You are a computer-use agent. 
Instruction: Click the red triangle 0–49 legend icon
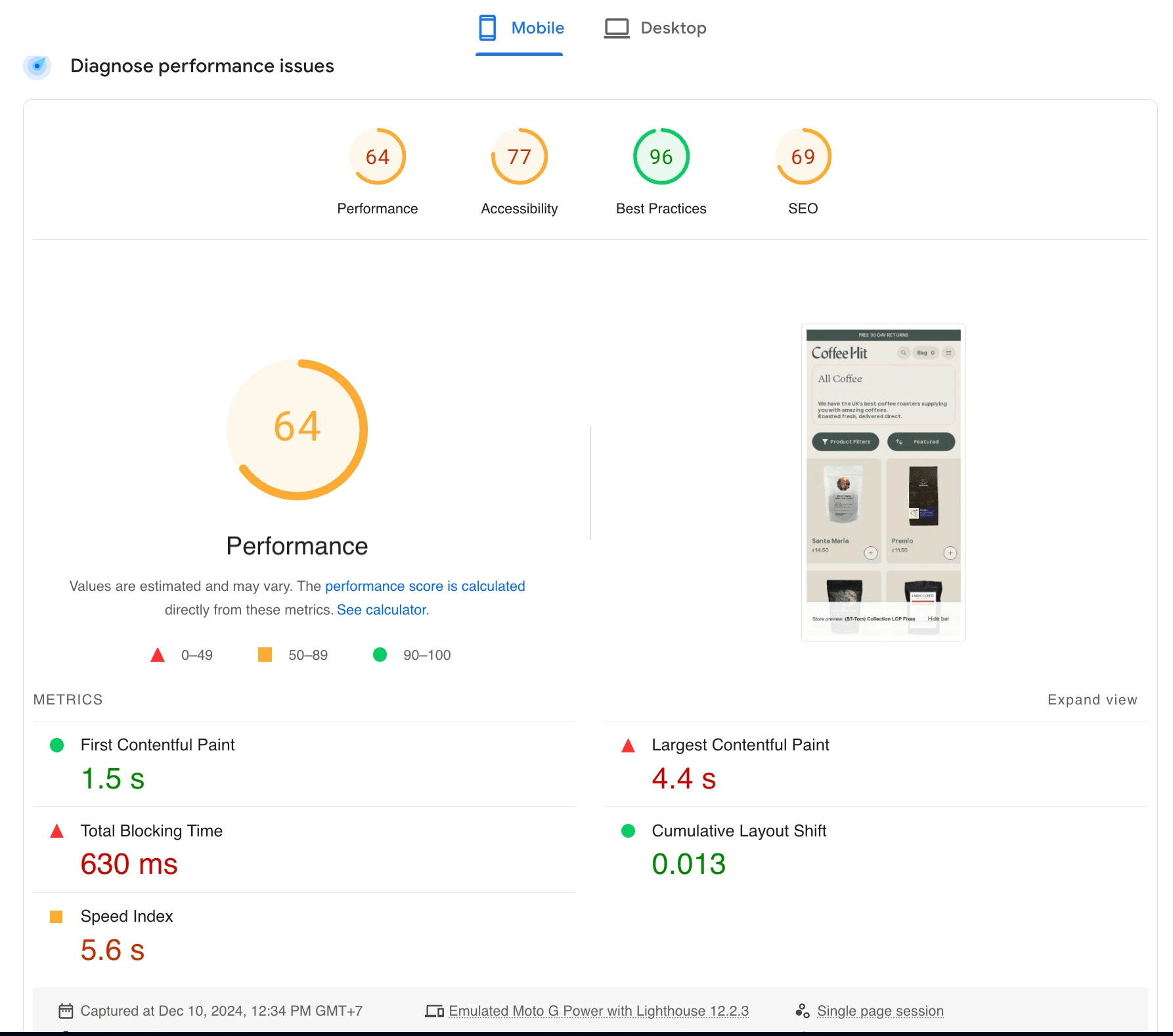(158, 655)
